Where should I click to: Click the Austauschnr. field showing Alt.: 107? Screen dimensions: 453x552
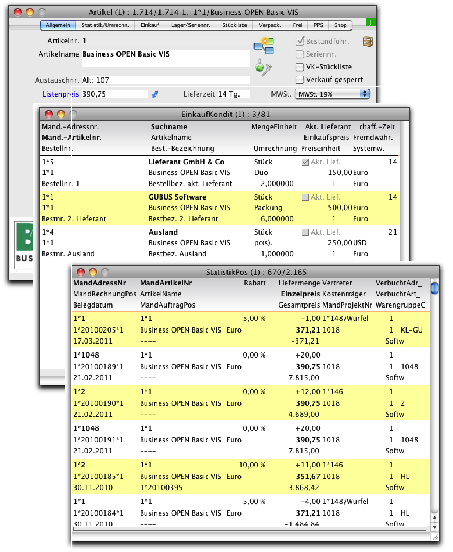[166, 80]
